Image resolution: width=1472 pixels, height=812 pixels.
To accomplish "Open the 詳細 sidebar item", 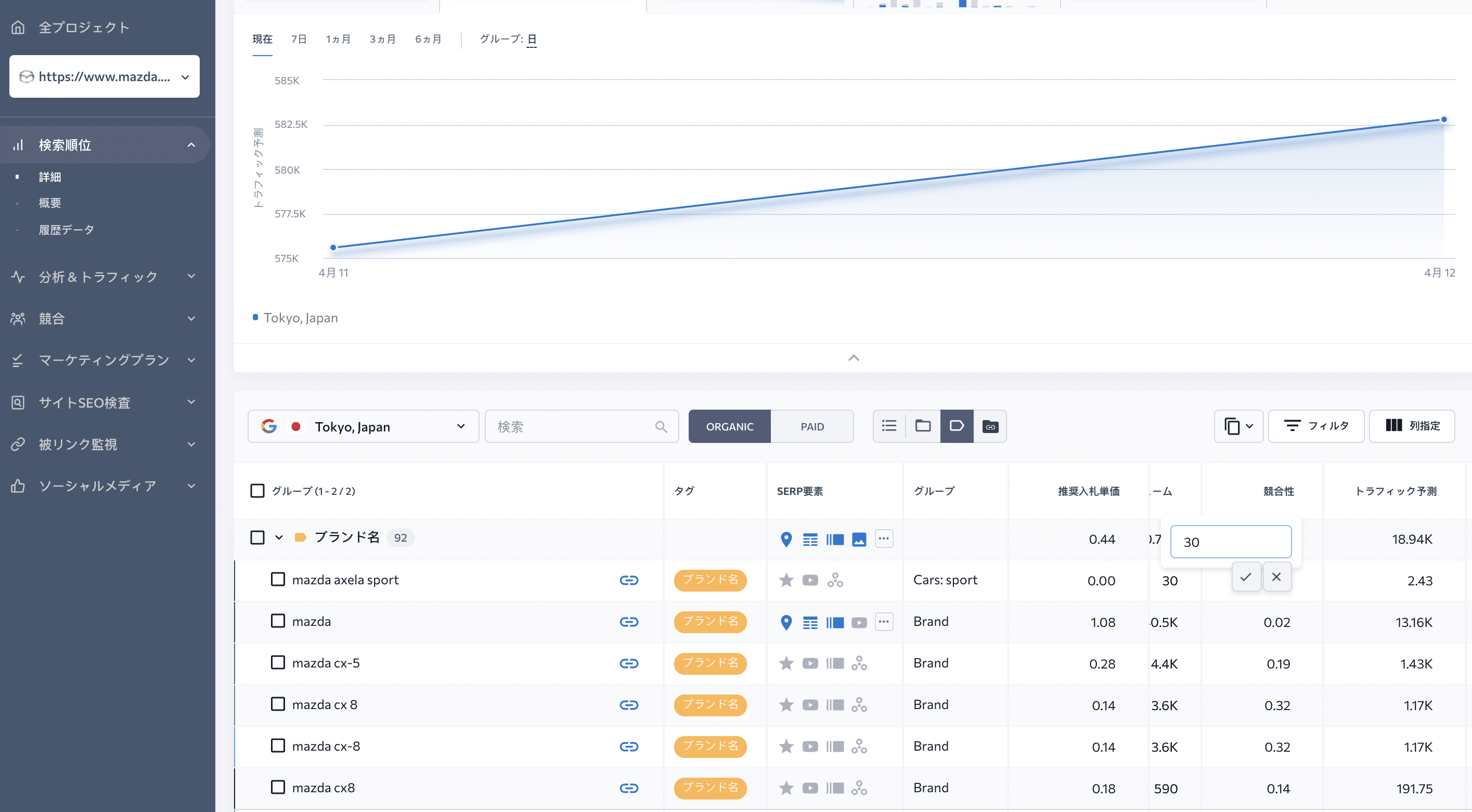I will (x=50, y=177).
